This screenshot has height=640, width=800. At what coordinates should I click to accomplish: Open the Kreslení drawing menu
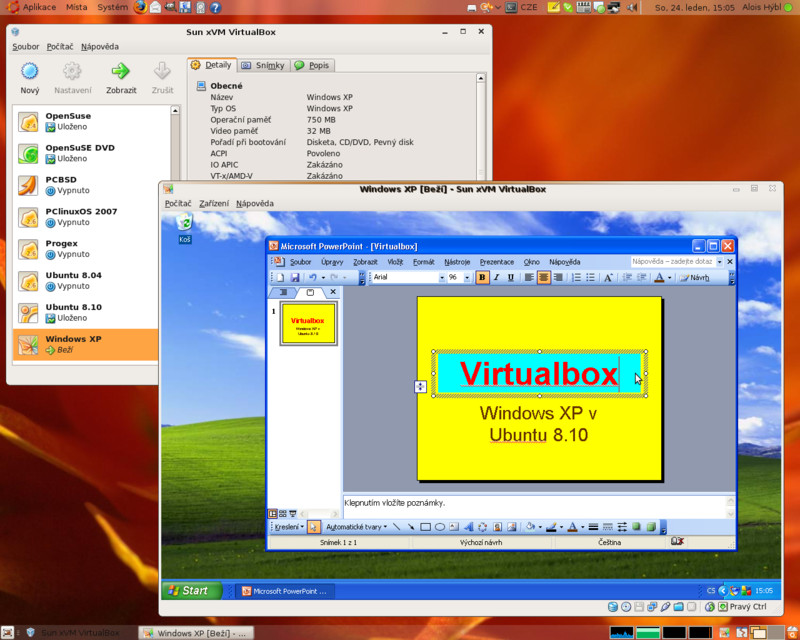[289, 527]
